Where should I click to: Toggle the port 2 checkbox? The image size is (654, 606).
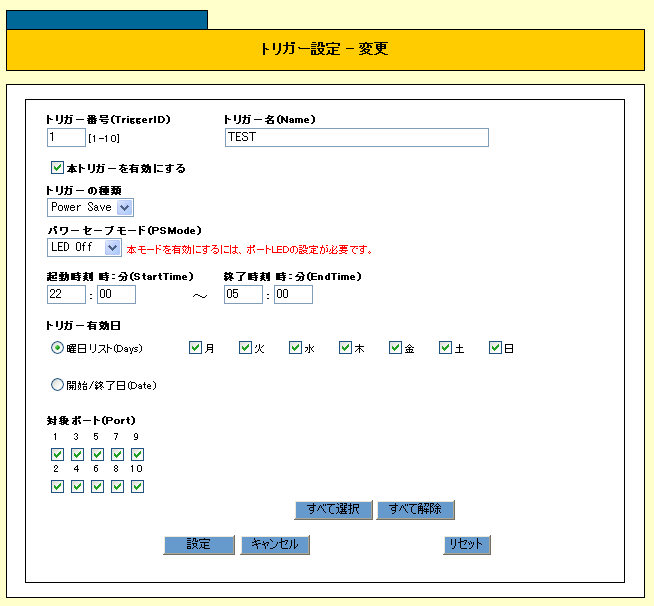point(57,486)
